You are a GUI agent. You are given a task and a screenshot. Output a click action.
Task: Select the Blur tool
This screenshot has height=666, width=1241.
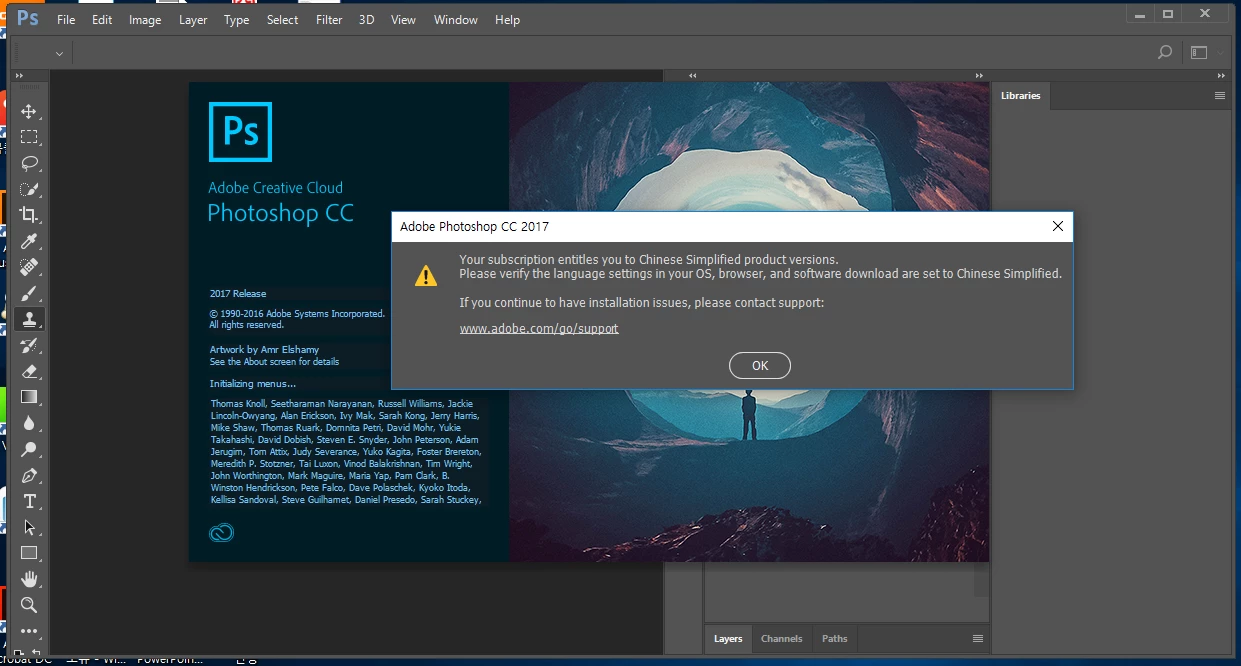pyautogui.click(x=29, y=423)
